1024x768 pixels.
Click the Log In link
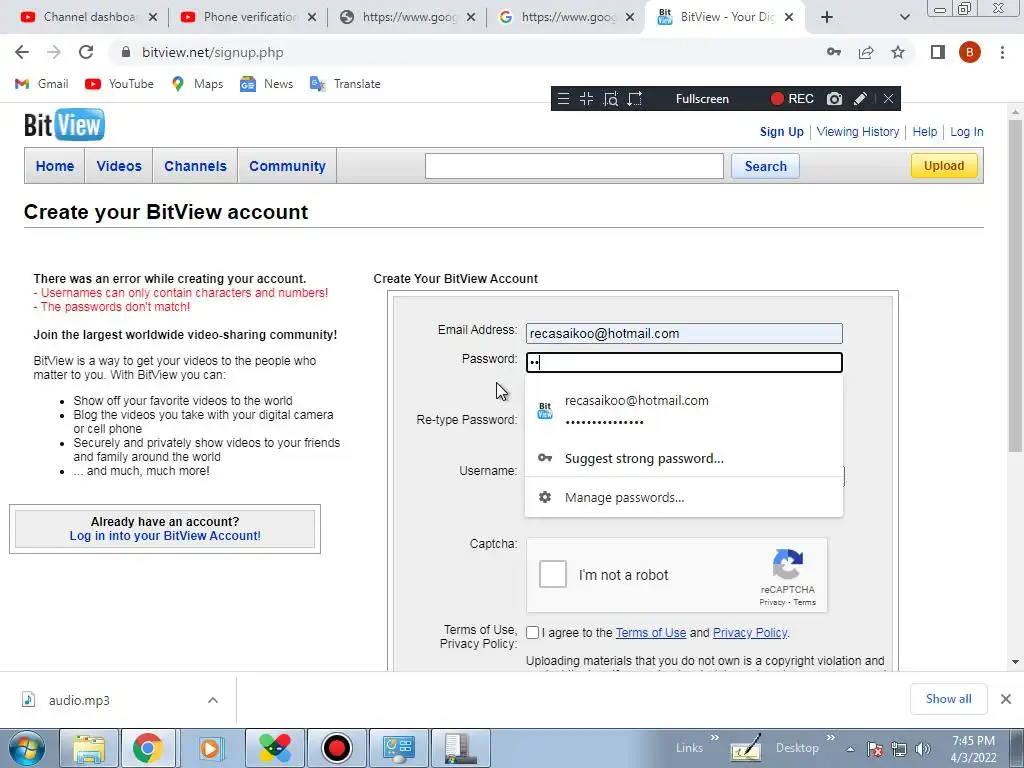point(967,132)
